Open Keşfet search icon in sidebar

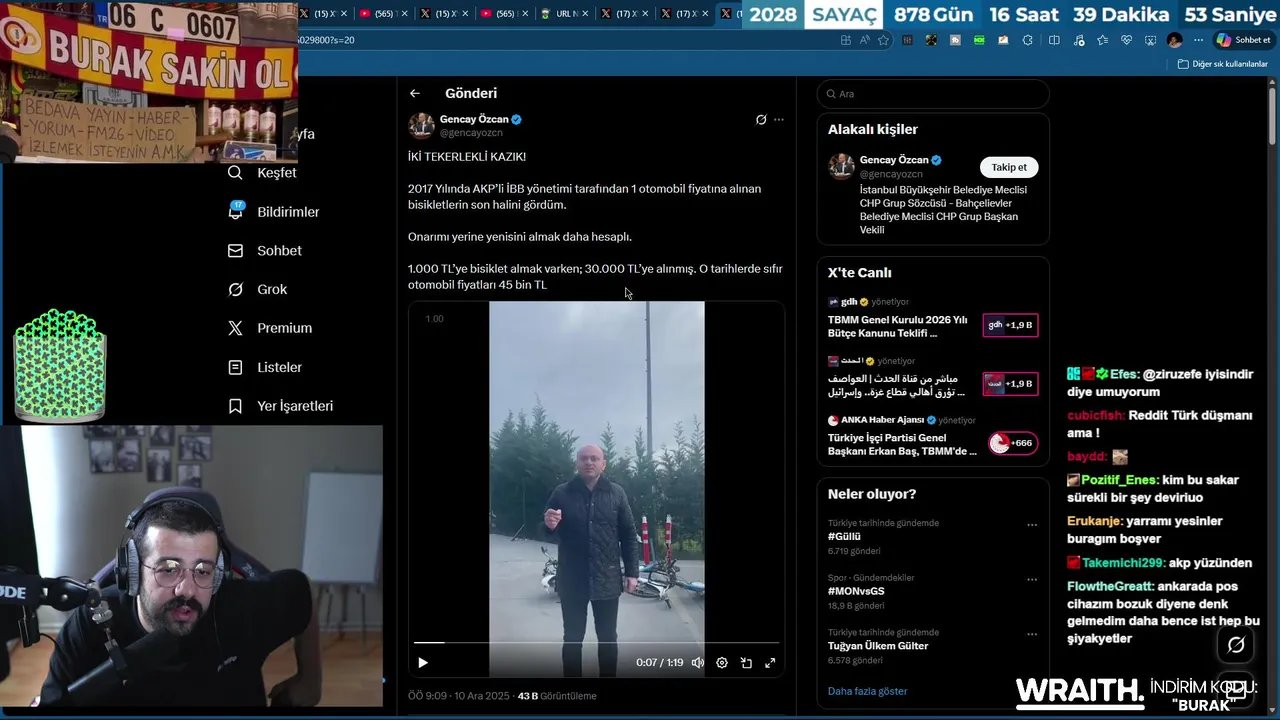click(x=235, y=173)
